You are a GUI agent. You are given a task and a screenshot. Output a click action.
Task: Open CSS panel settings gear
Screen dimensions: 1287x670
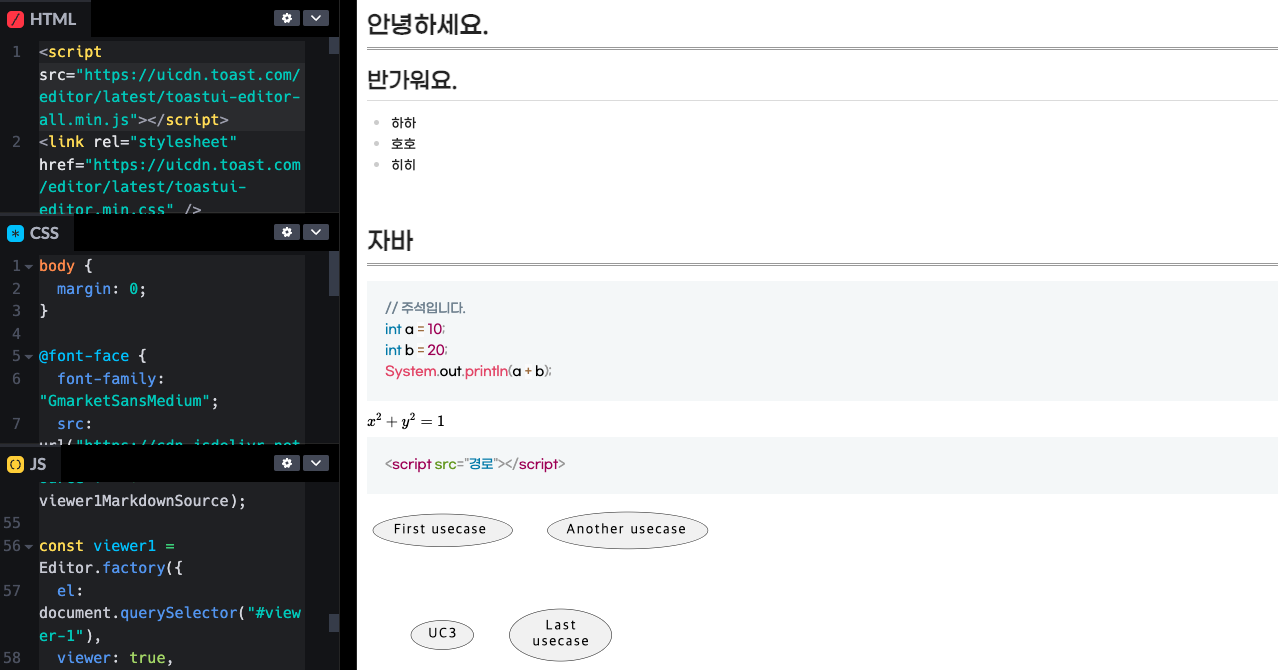(287, 232)
